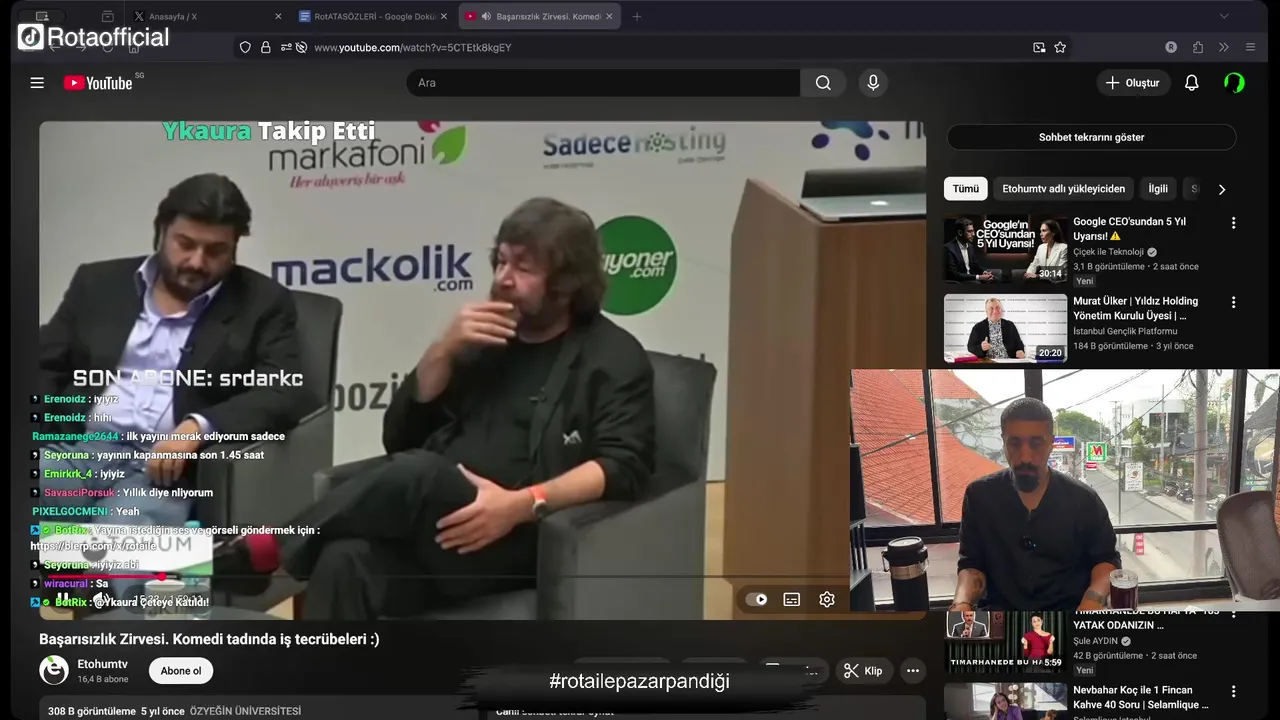The image size is (1280, 720).
Task: Click the R extension icon in toolbar
Action: point(1171,47)
